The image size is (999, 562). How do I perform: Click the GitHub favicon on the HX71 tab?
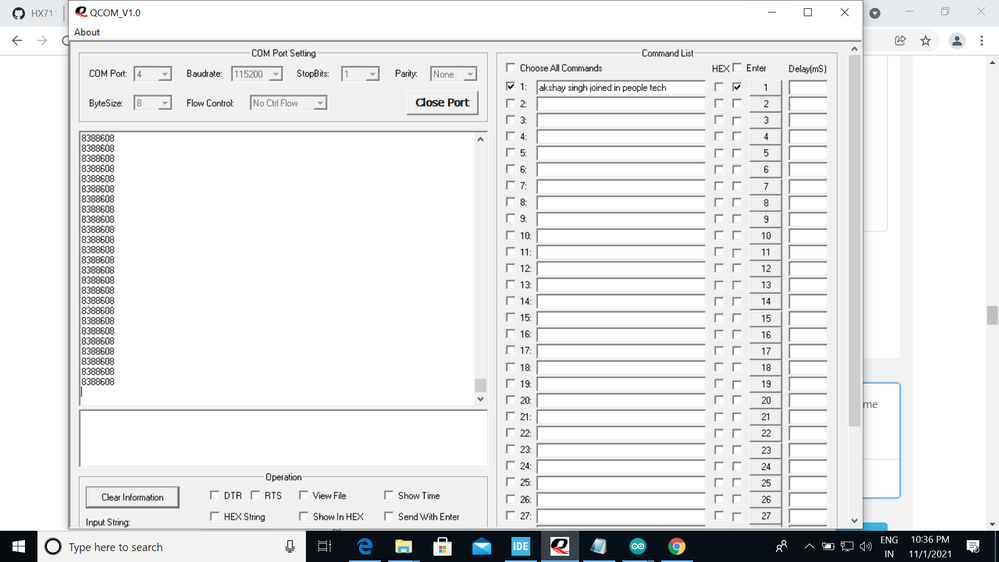[18, 13]
